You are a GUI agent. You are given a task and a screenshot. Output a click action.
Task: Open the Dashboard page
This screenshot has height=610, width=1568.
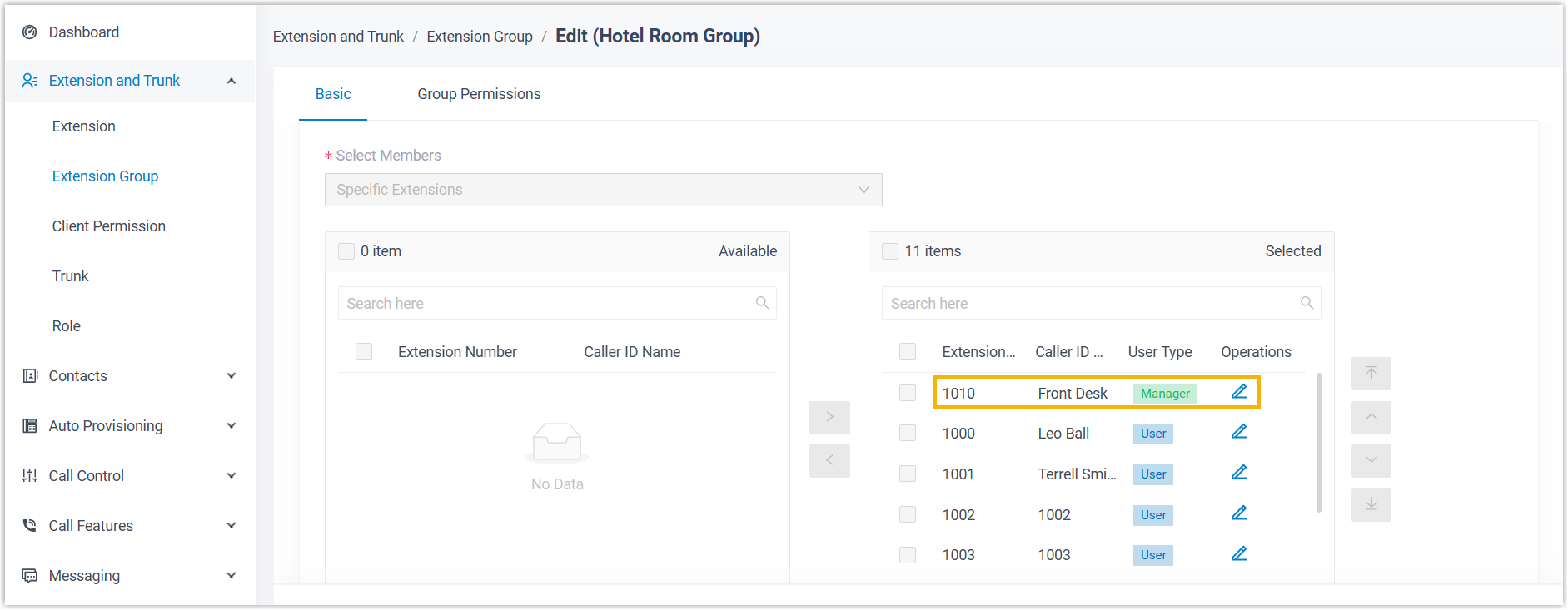click(x=83, y=32)
